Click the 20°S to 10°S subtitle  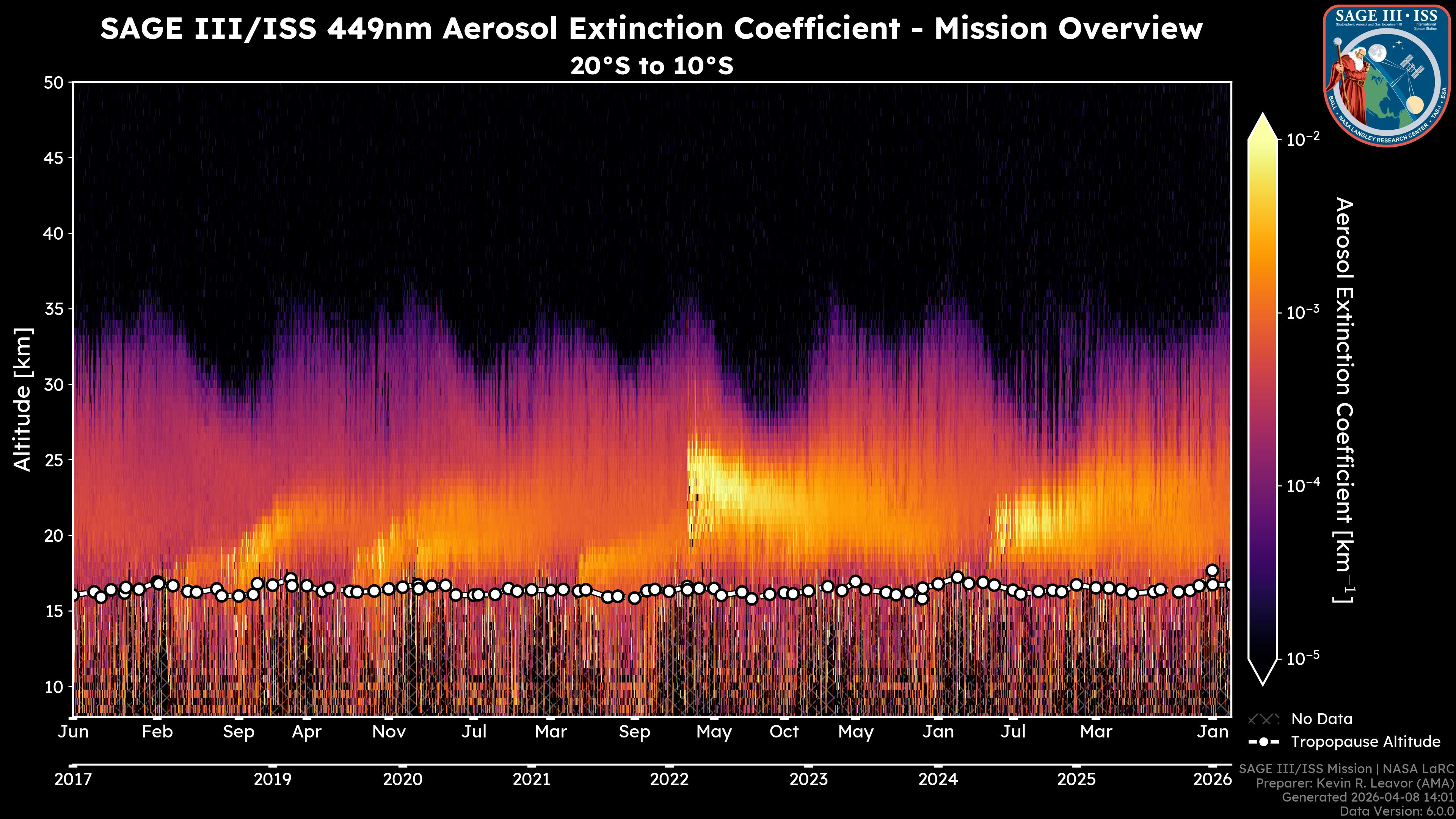651,66
